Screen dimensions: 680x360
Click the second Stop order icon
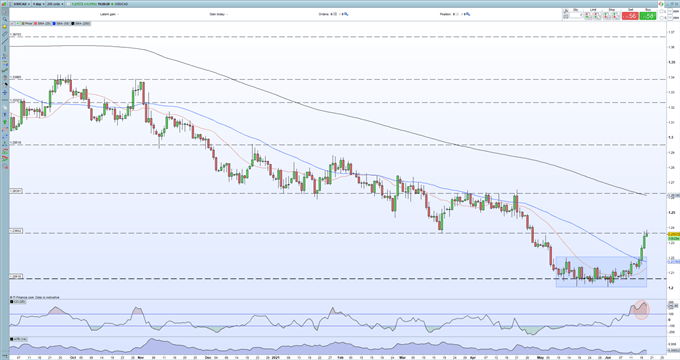coord(616,16)
